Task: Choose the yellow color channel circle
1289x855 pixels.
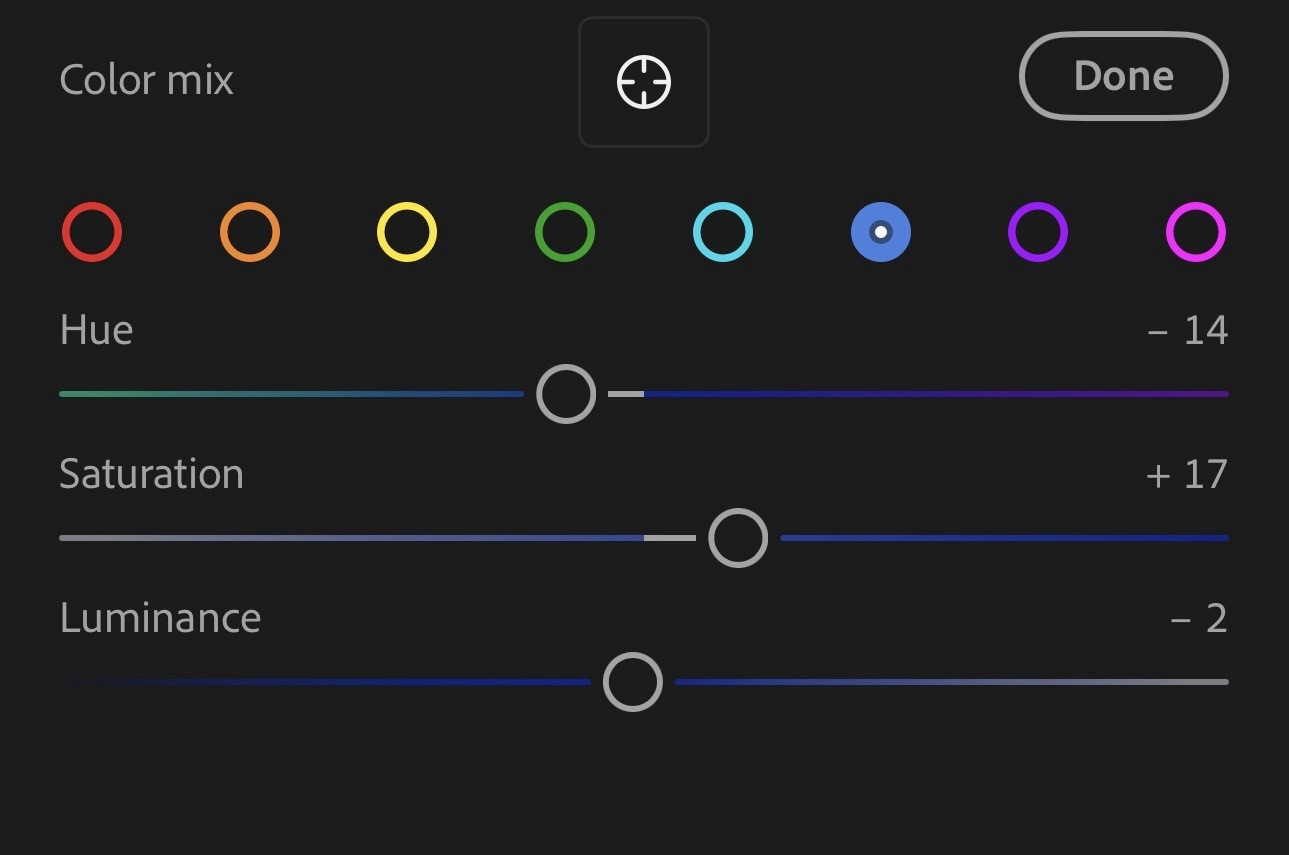Action: click(x=407, y=232)
